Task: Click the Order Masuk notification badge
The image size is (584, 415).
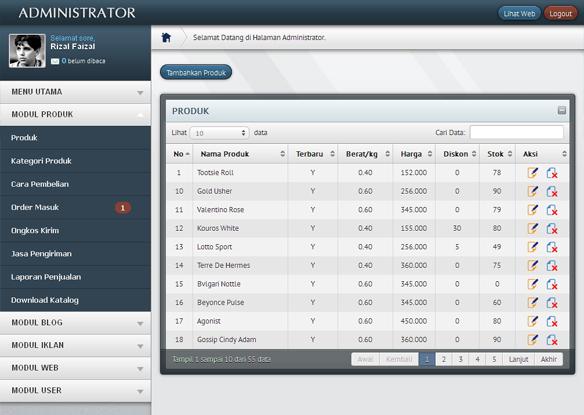Action: (123, 208)
